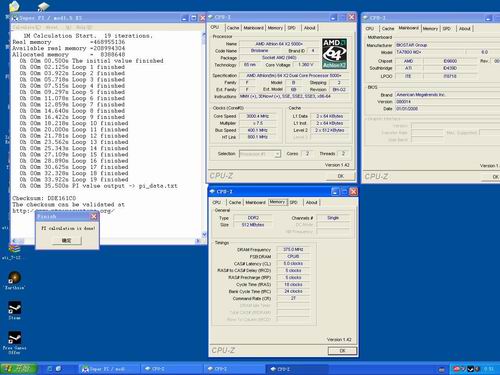The image size is (500, 375).
Task: Click the Memory-tab CPU-Z window title icon
Action: pyautogui.click(x=212, y=192)
